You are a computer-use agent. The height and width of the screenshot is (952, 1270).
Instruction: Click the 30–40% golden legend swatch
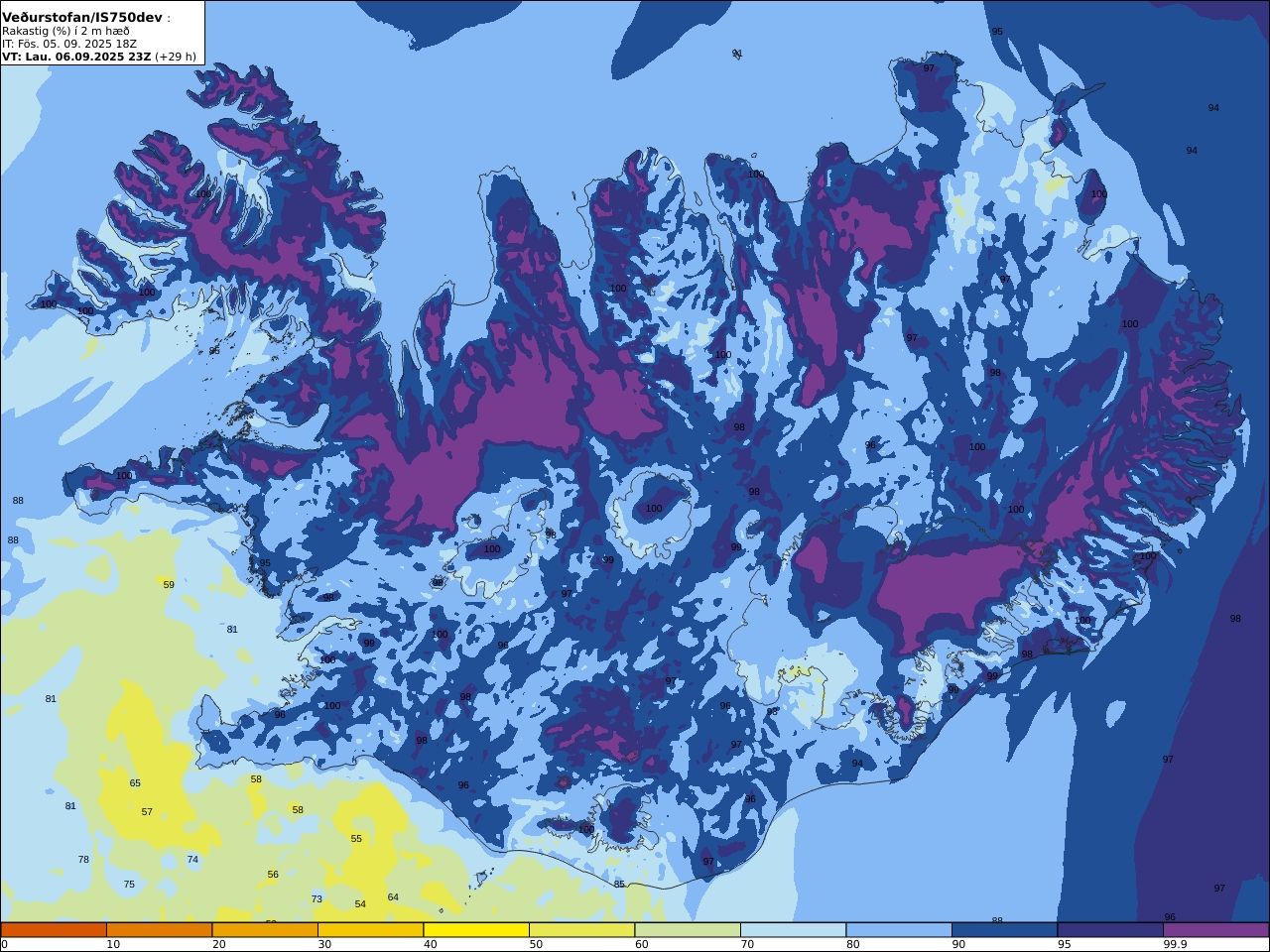coord(370,929)
